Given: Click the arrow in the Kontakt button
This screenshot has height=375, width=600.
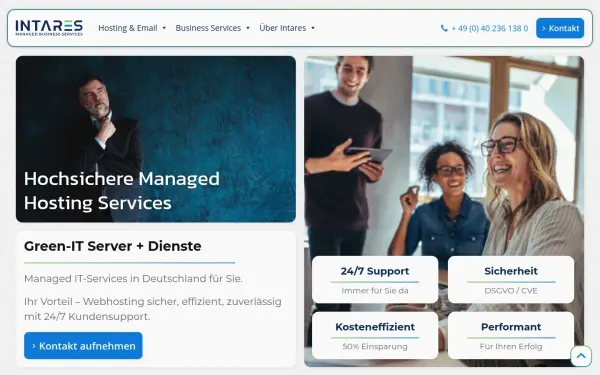Looking at the screenshot, I should 544,28.
